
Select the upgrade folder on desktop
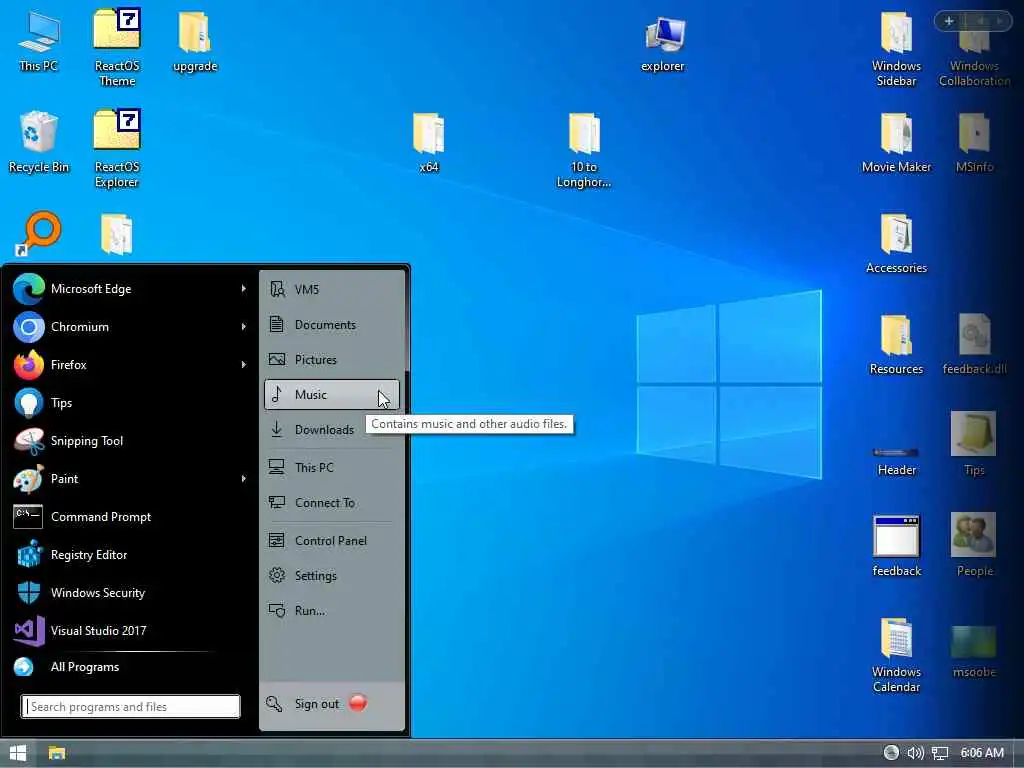[195, 42]
